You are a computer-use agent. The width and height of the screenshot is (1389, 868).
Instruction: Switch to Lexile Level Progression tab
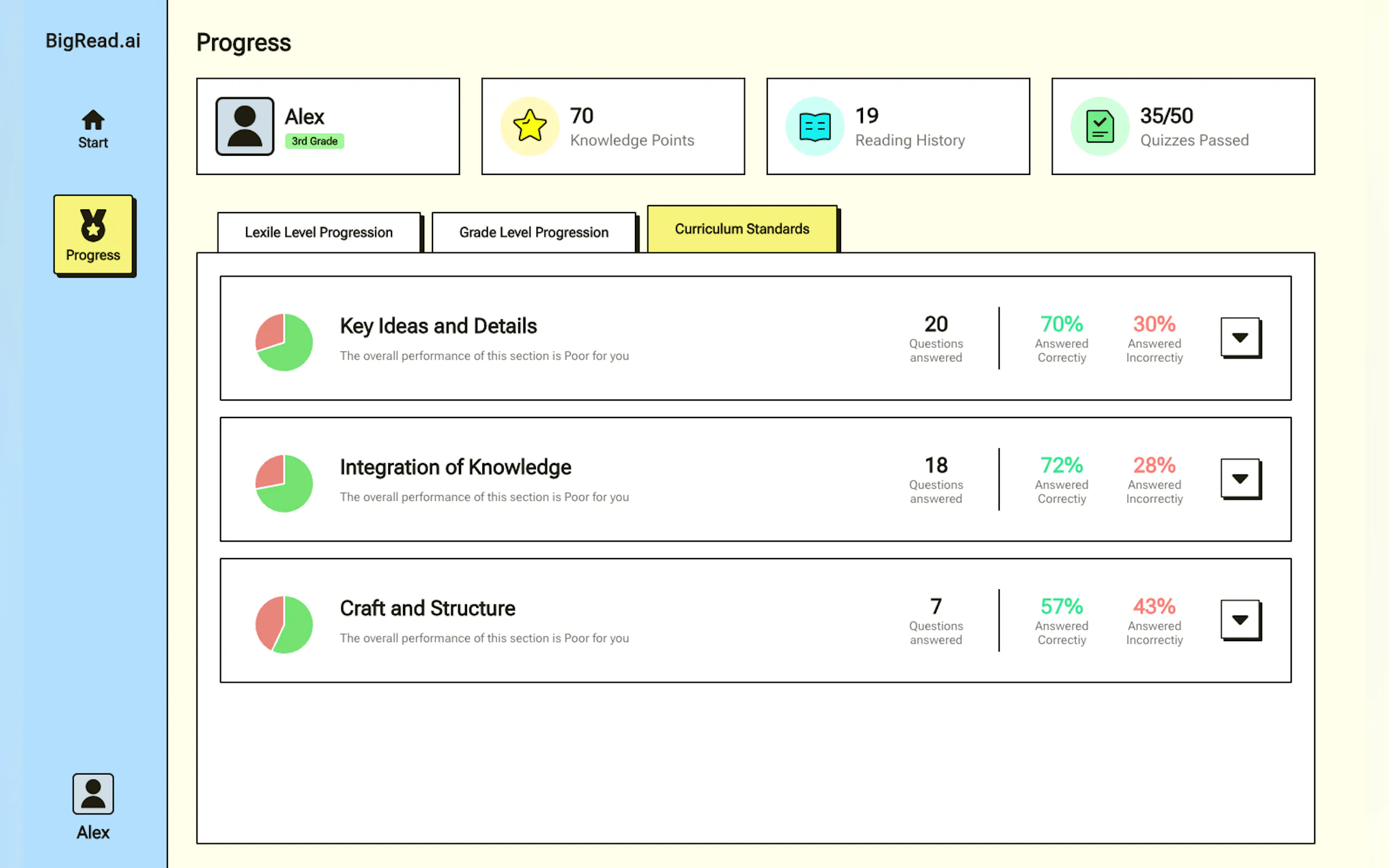click(319, 232)
